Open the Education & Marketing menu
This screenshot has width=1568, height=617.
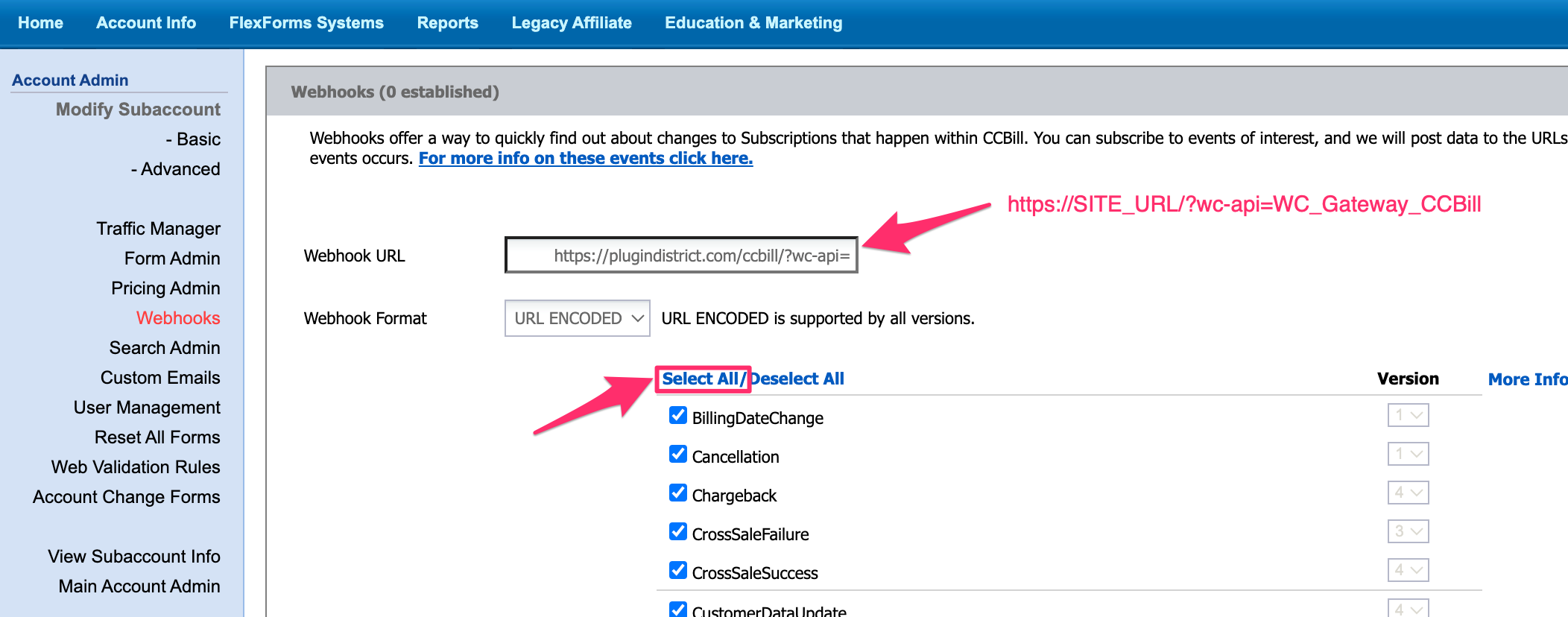pos(753,23)
